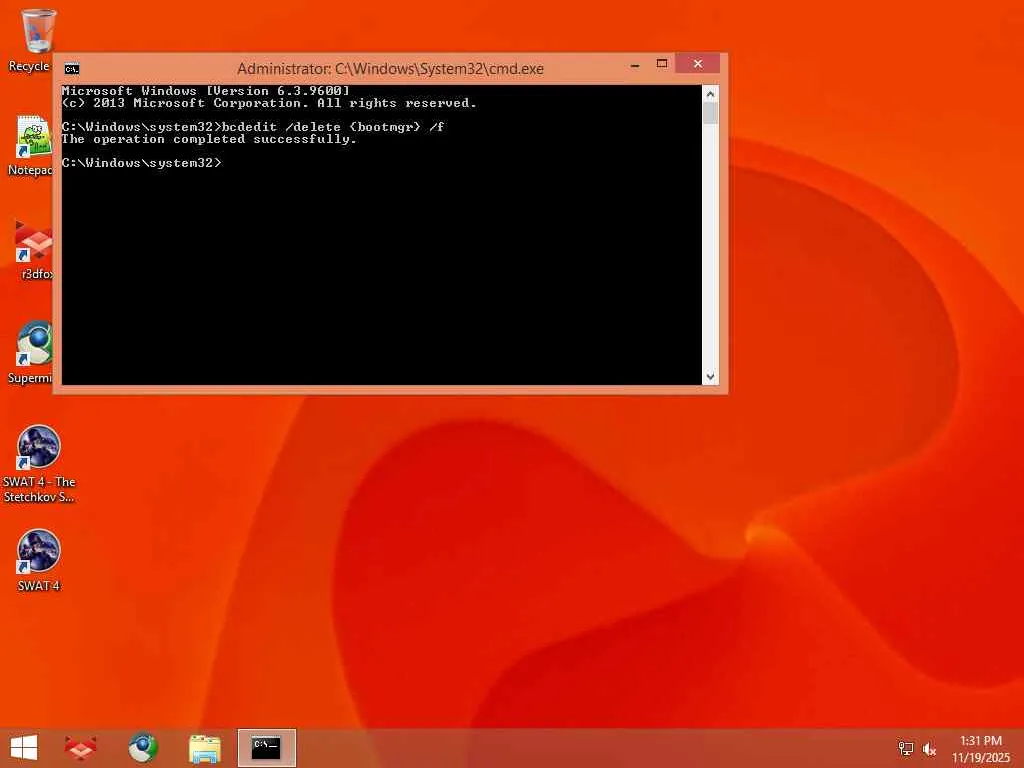Click the muted volume tray icon
The height and width of the screenshot is (768, 1024).
[929, 749]
